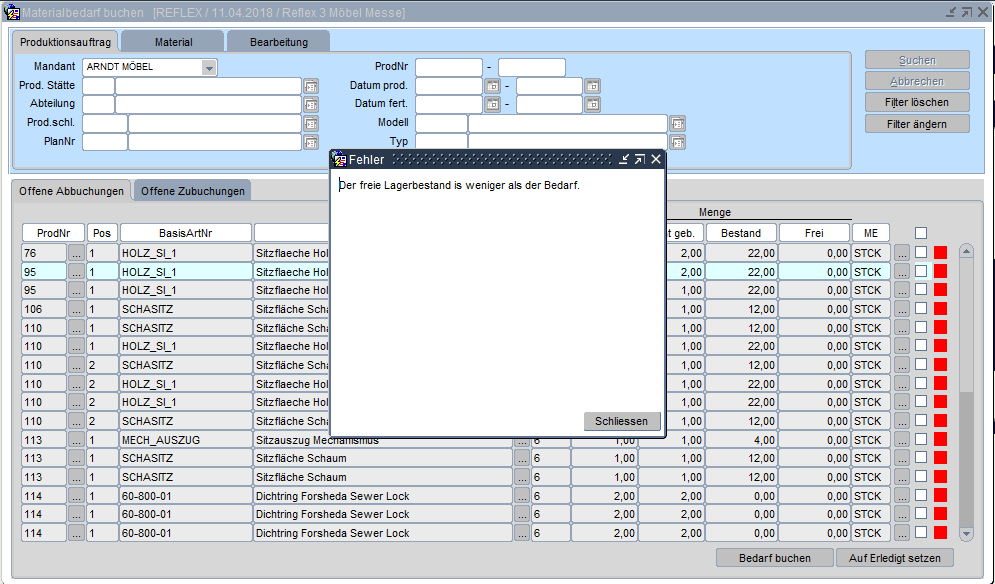Open the ellipsis next to ProdNr 106

(x=77, y=309)
